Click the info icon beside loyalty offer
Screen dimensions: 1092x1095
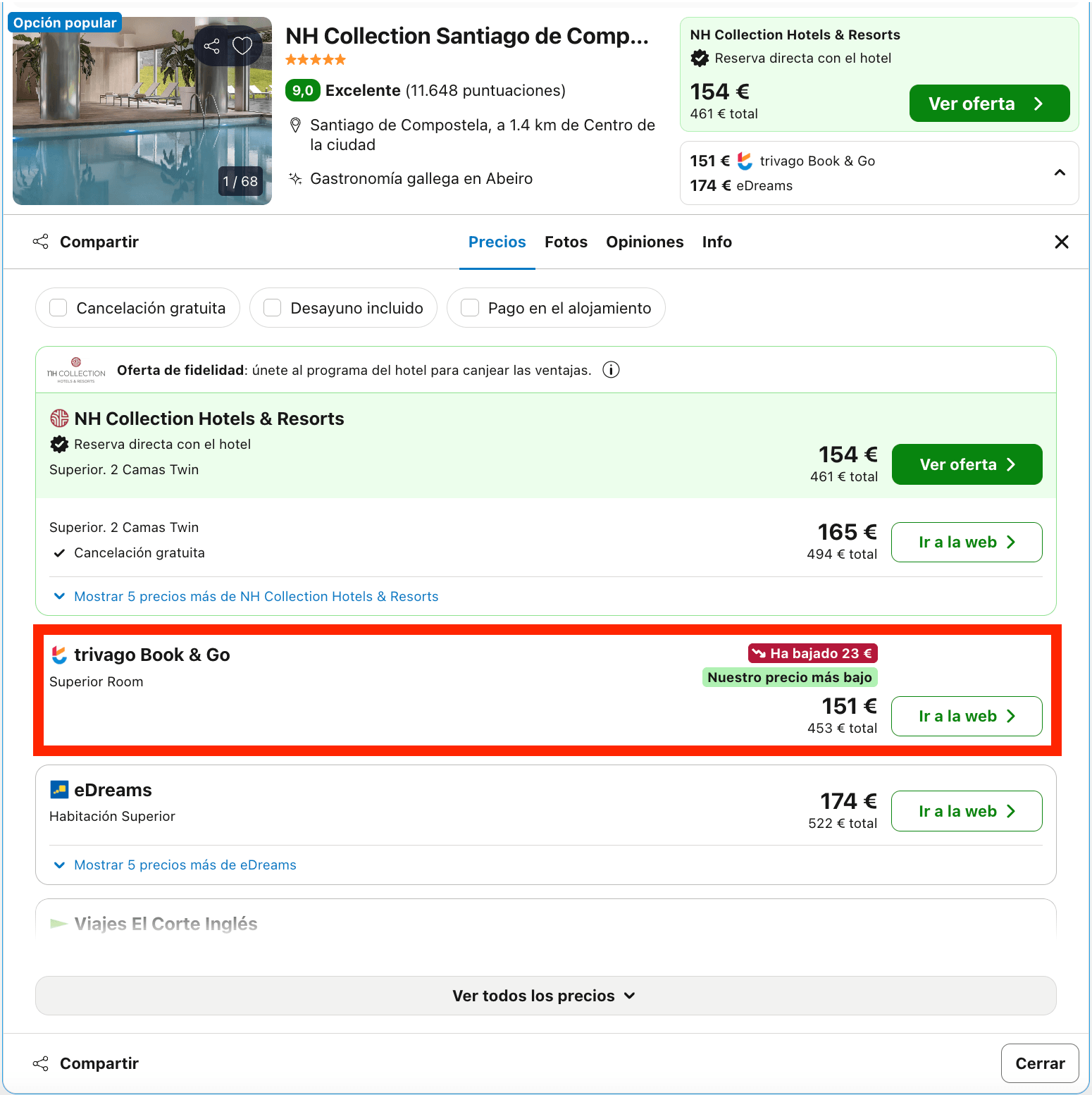coord(611,370)
